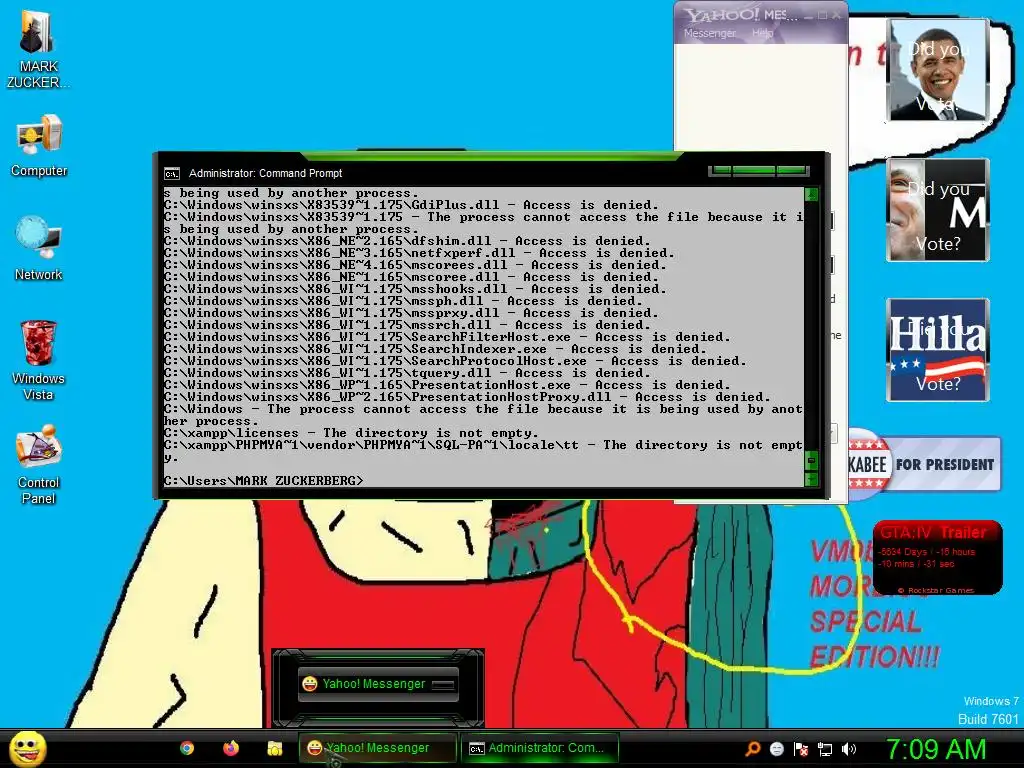
Task: Open the smiley face Start button
Action: pos(27,748)
